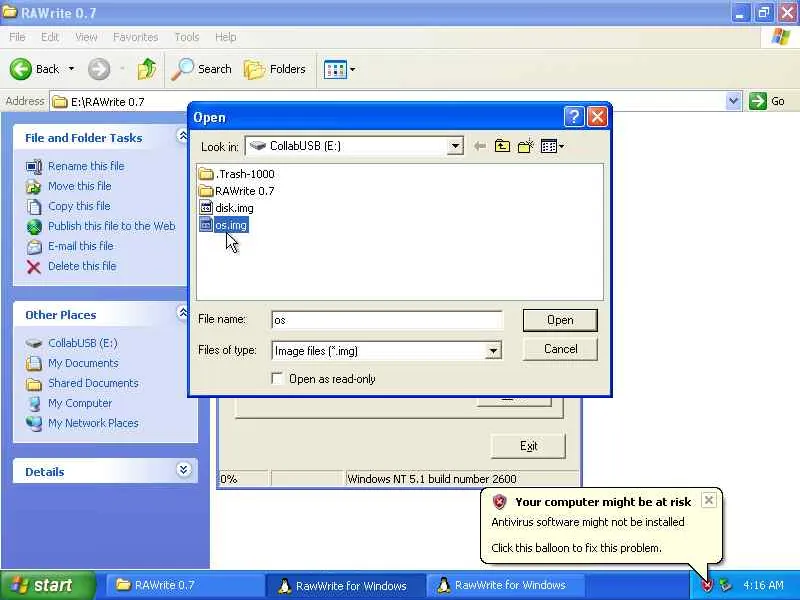
Task: Click the Go arrow beside address bar
Action: click(x=758, y=101)
